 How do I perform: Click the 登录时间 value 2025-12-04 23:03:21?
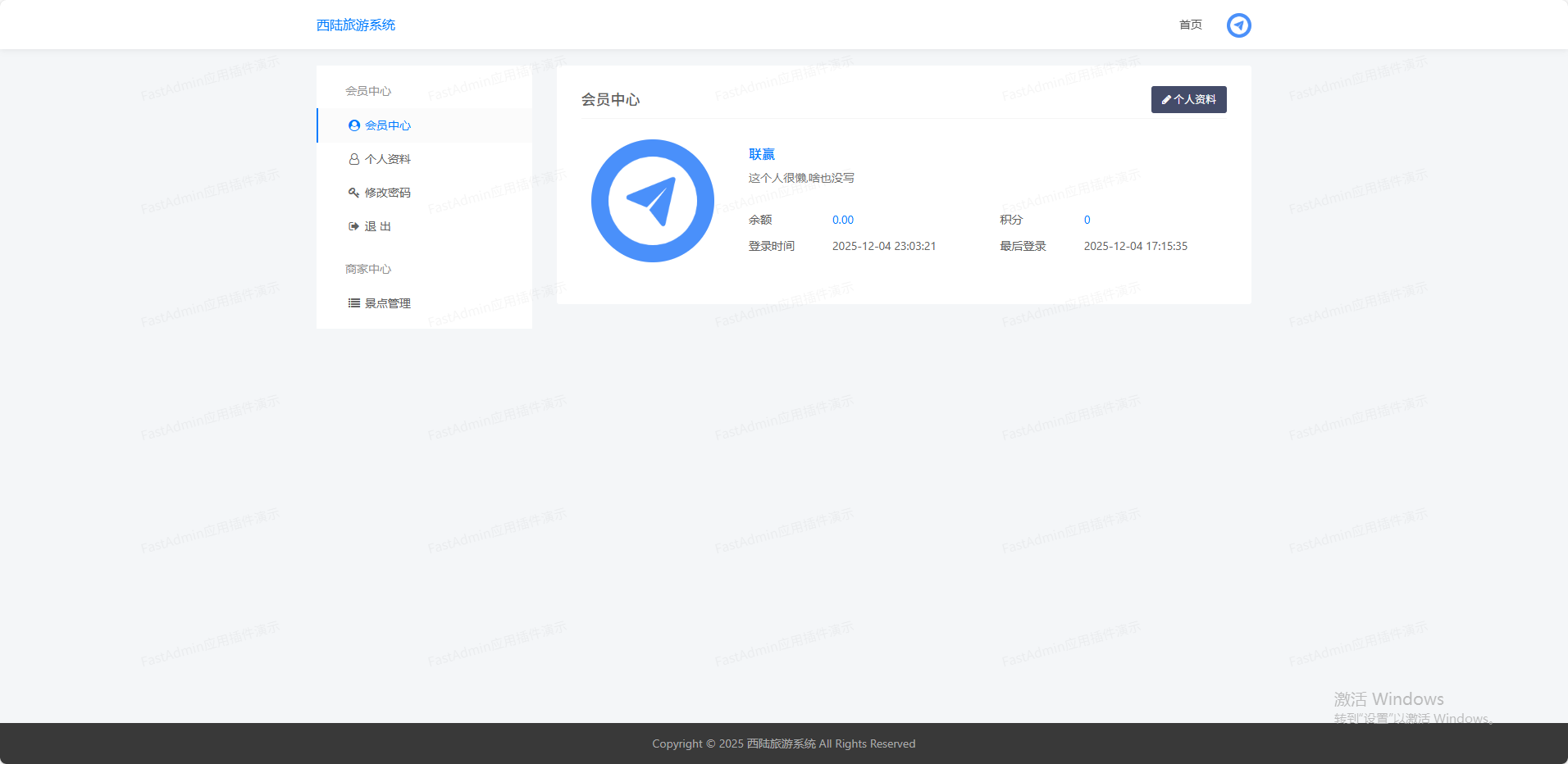click(883, 246)
